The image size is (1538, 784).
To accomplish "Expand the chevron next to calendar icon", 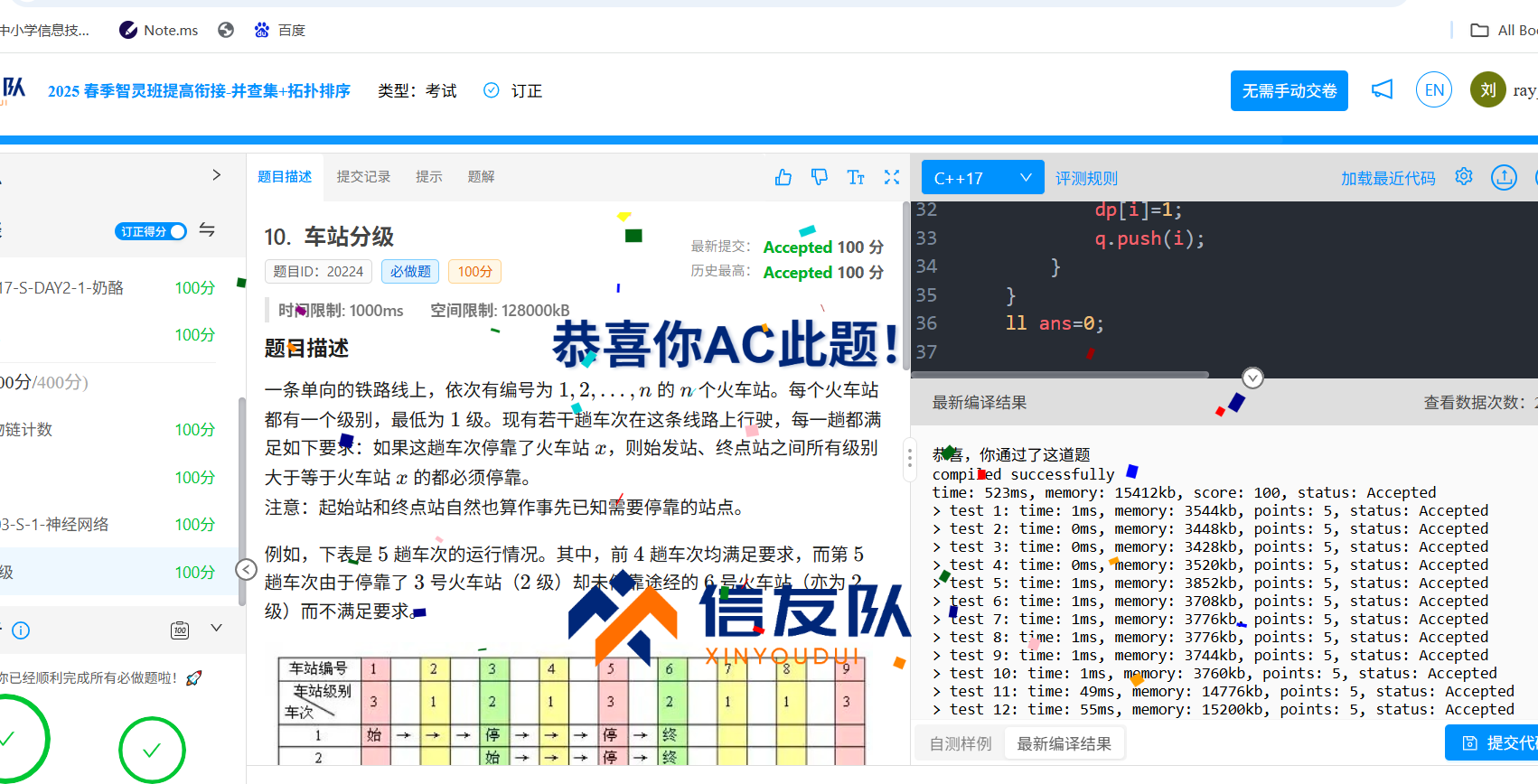I will (x=216, y=629).
